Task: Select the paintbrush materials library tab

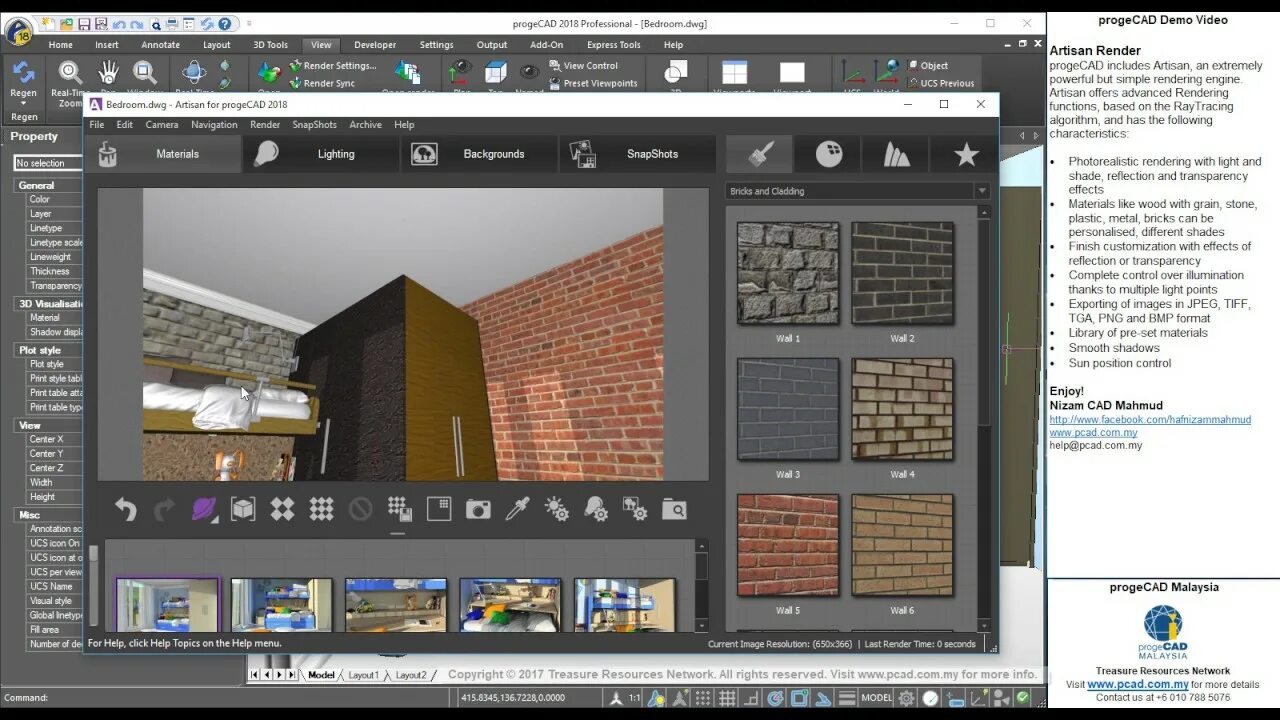Action: tap(760, 154)
